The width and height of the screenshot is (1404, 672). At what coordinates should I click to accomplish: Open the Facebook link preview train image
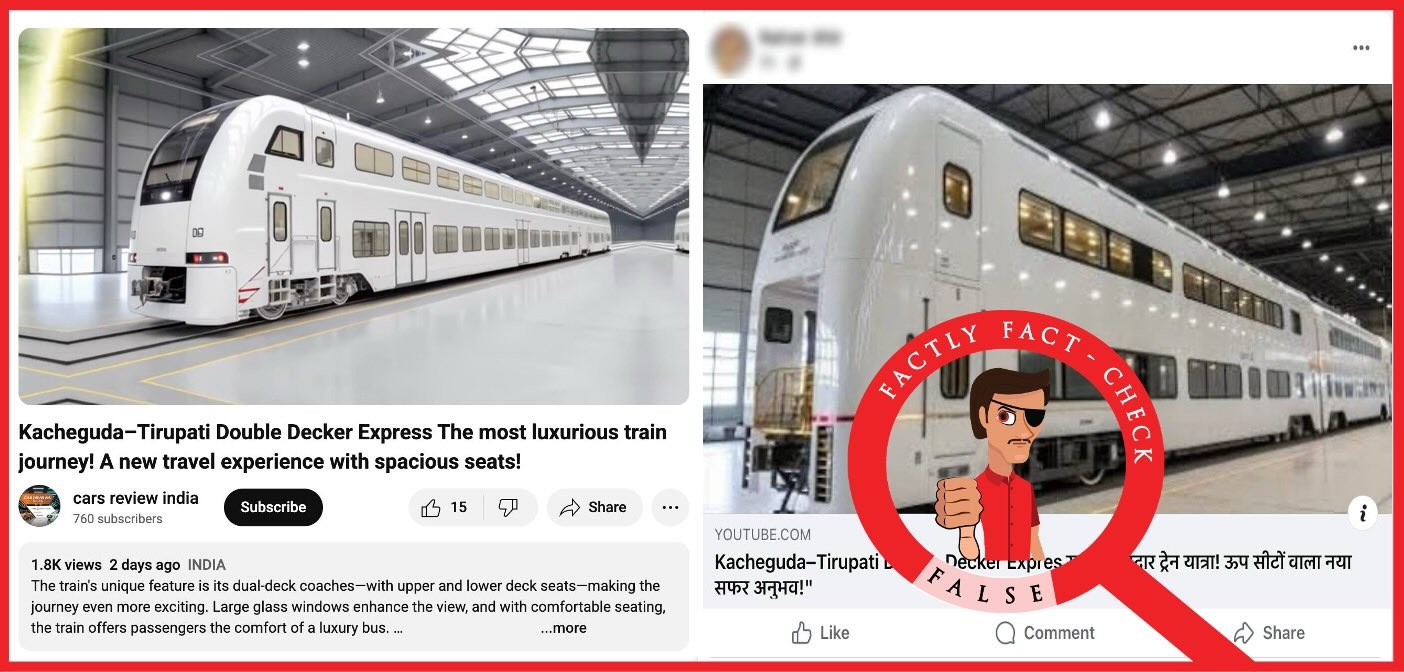coord(1047,299)
